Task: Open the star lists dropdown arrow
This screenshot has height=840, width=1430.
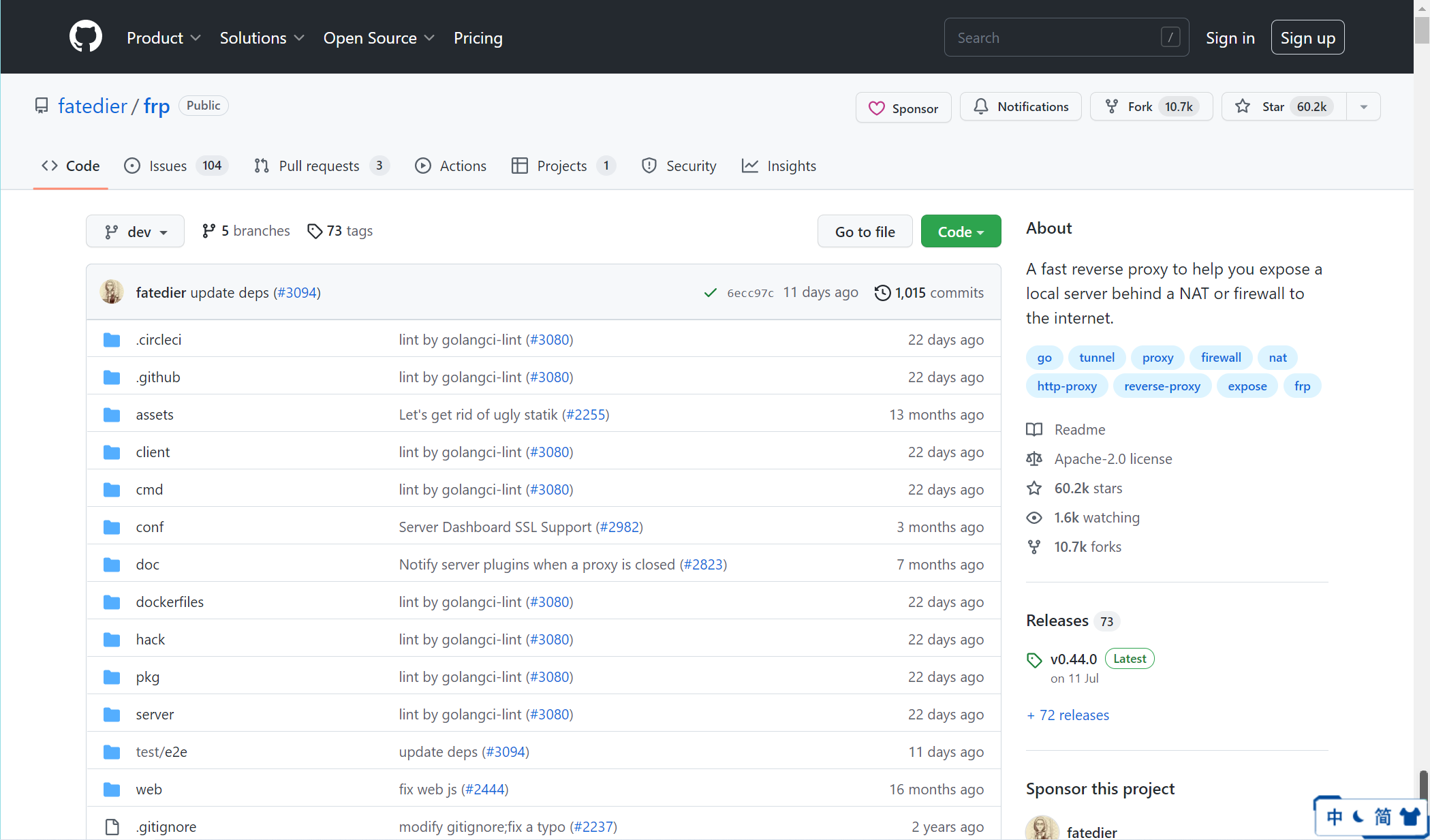Action: pos(1363,106)
